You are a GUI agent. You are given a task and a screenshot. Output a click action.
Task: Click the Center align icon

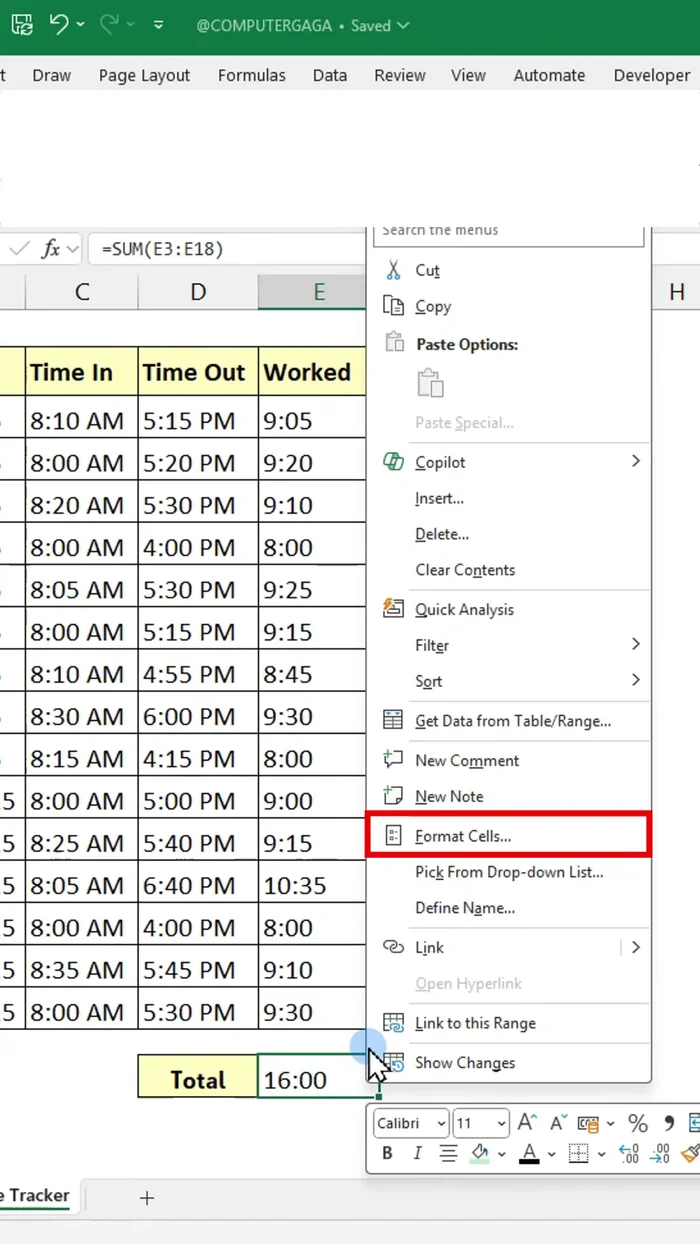(x=450, y=1154)
